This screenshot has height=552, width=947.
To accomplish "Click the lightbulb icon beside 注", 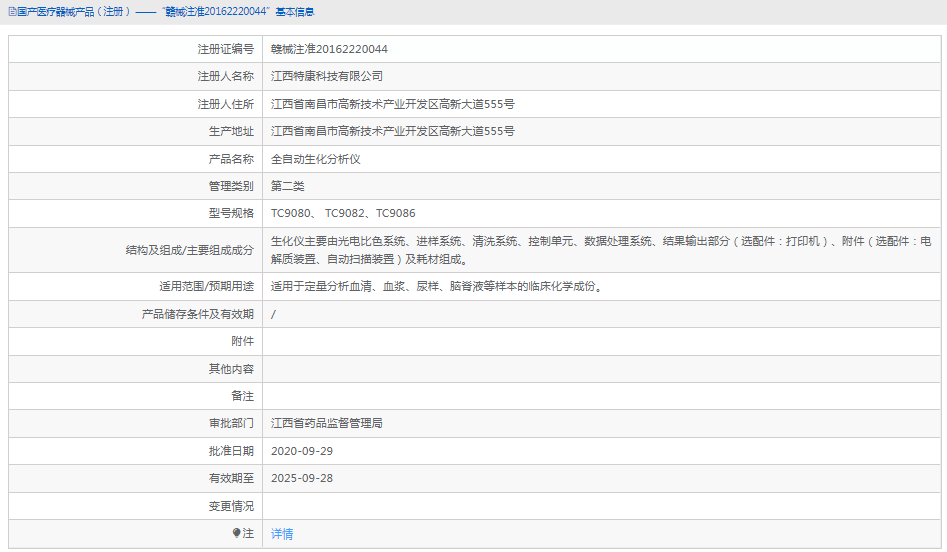I will point(237,534).
